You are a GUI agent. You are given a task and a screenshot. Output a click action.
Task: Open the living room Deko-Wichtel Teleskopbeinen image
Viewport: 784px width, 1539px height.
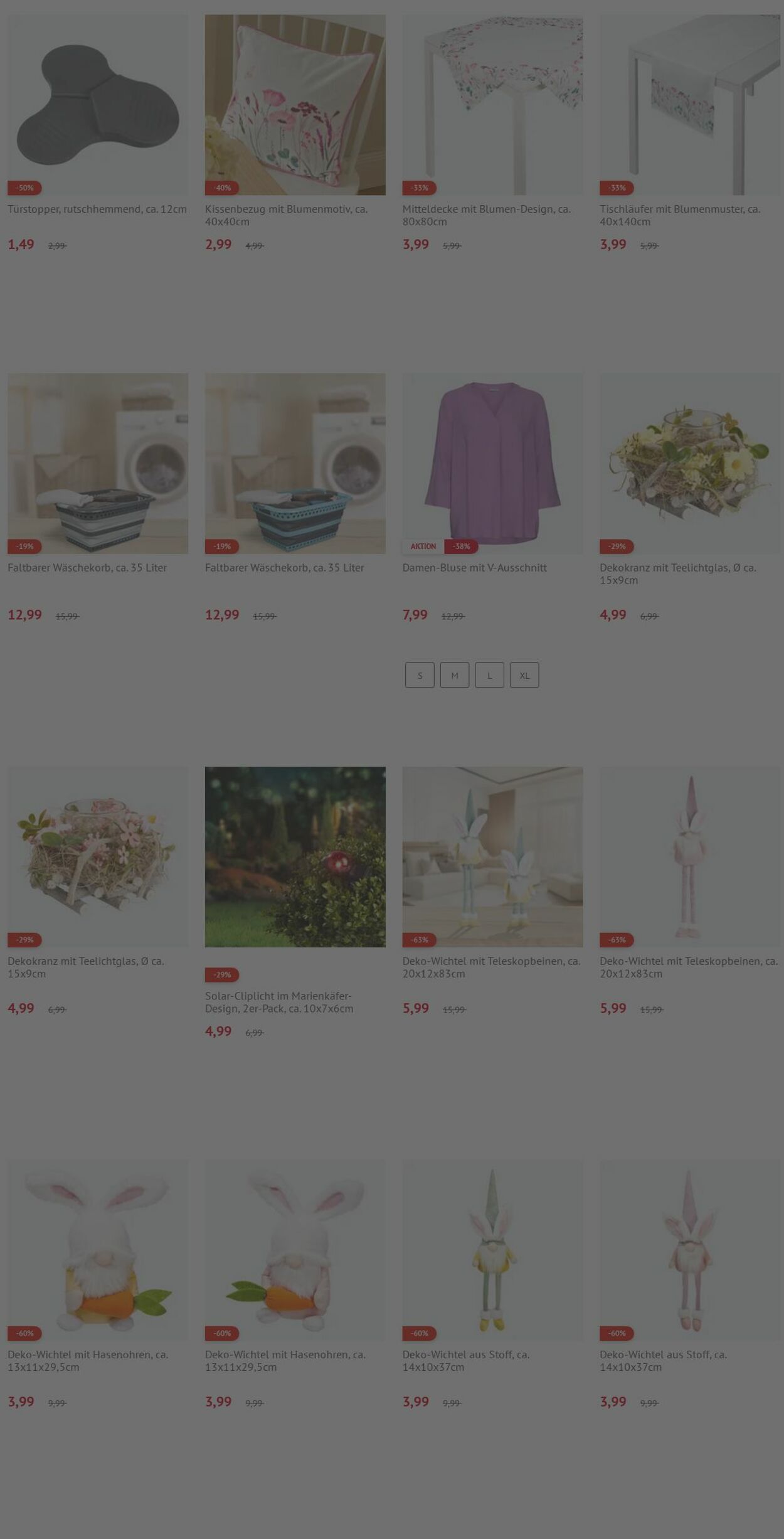click(492, 857)
